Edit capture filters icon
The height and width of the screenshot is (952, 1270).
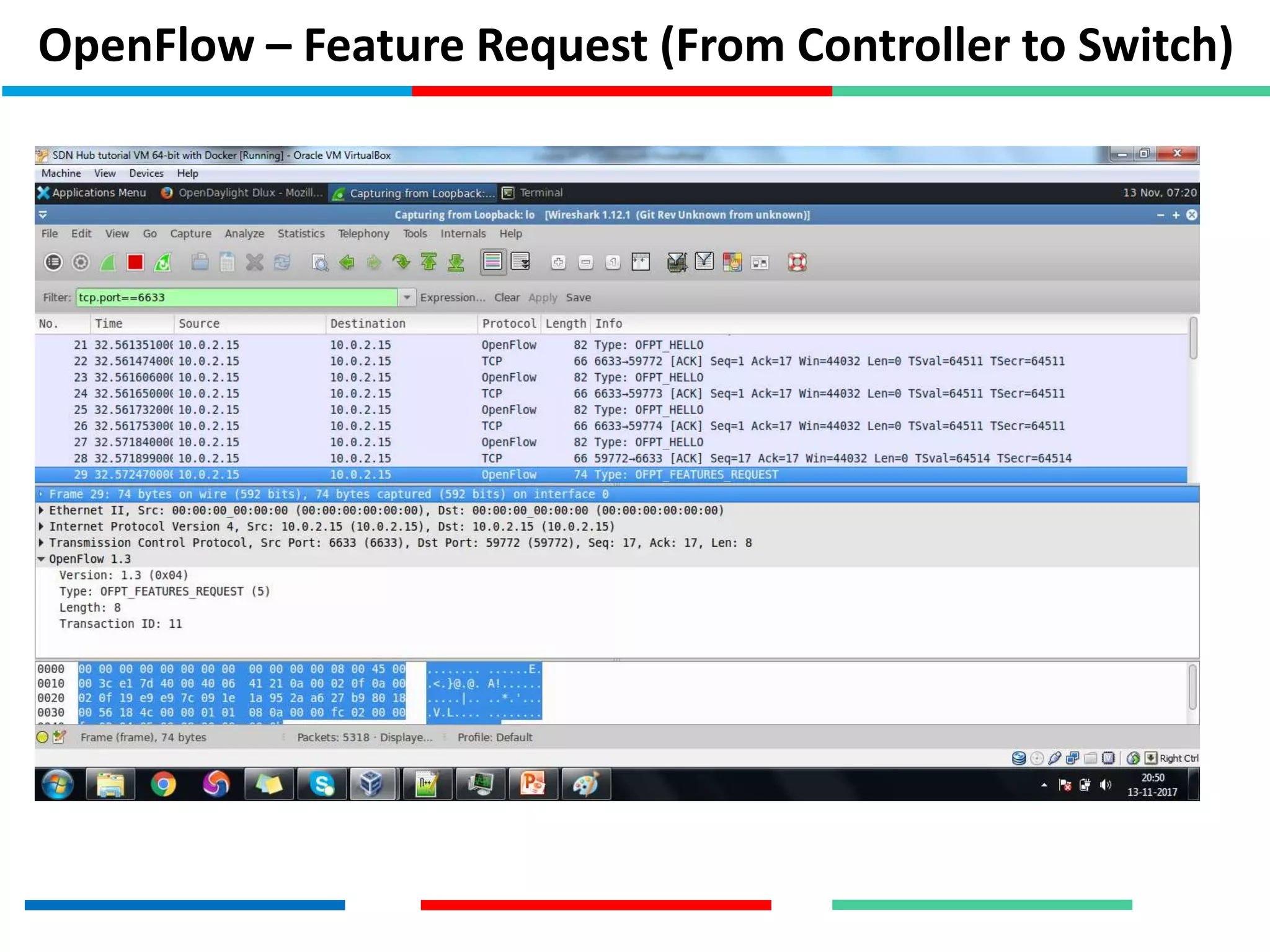677,262
